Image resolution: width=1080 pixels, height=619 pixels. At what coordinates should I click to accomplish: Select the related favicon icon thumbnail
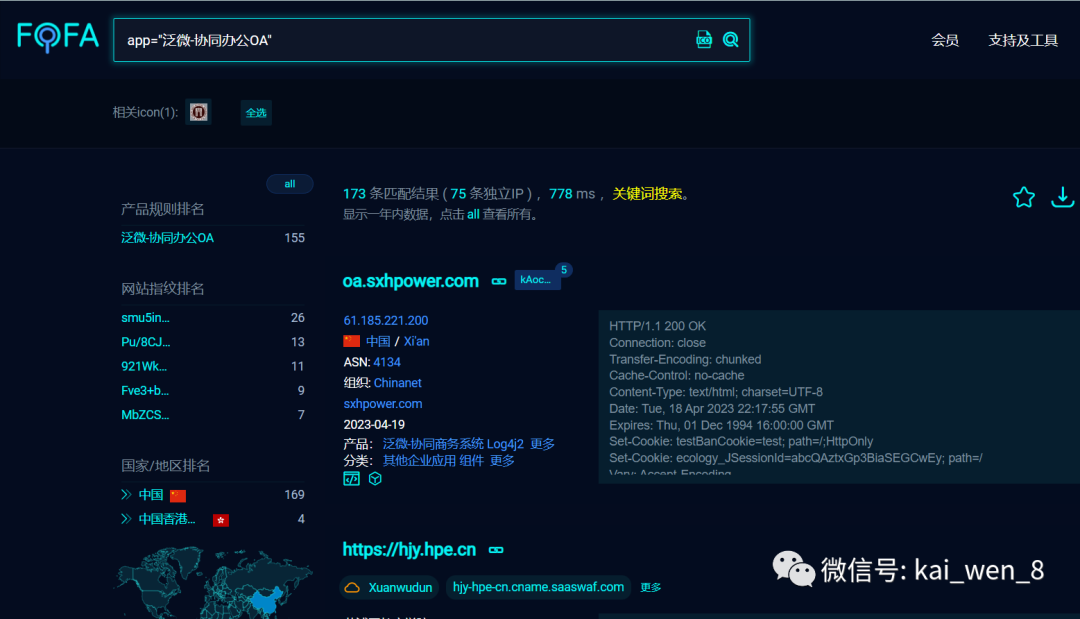[x=198, y=112]
